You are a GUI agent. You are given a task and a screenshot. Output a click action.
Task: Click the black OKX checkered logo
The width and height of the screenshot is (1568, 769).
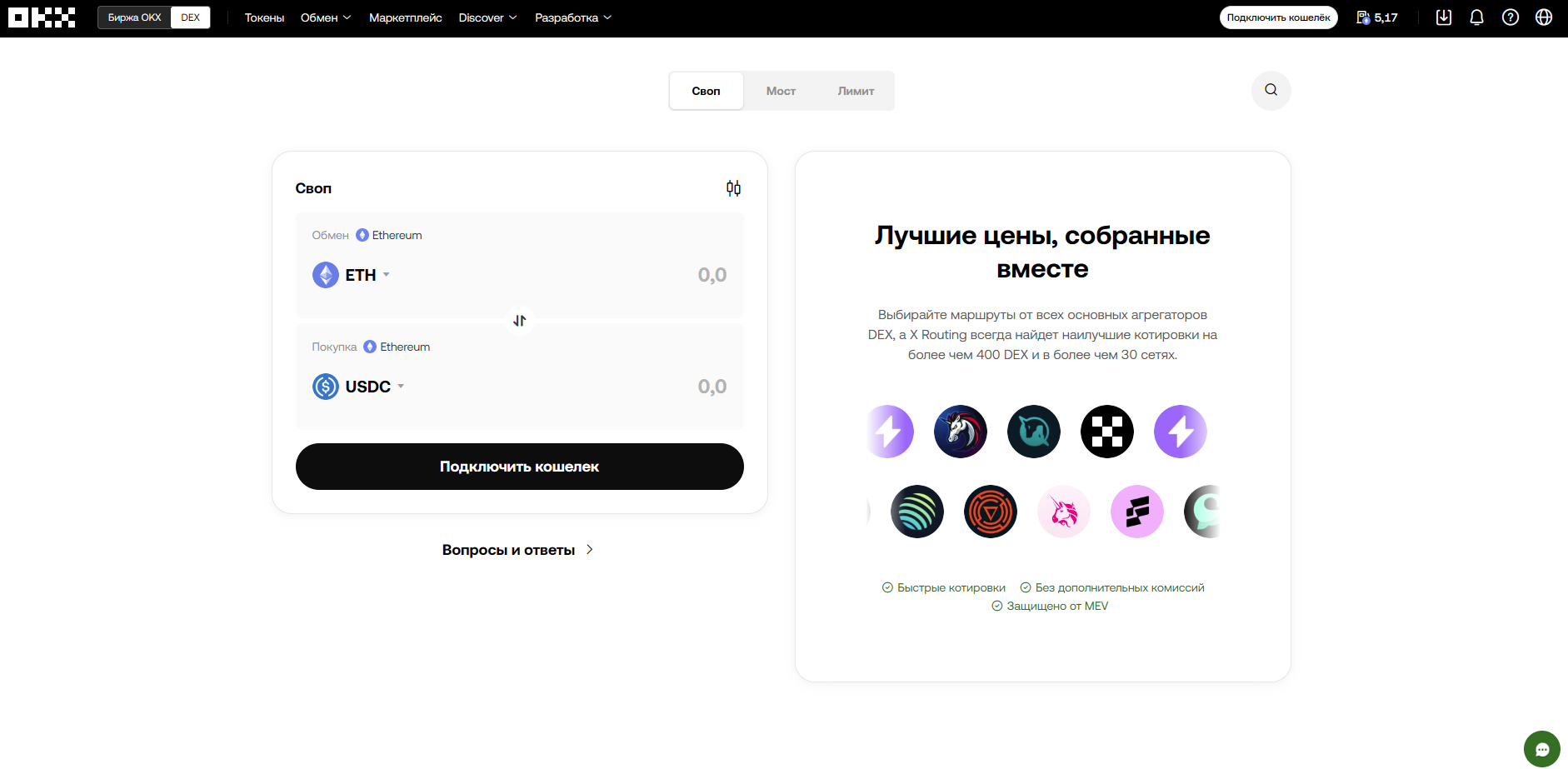coord(1106,432)
